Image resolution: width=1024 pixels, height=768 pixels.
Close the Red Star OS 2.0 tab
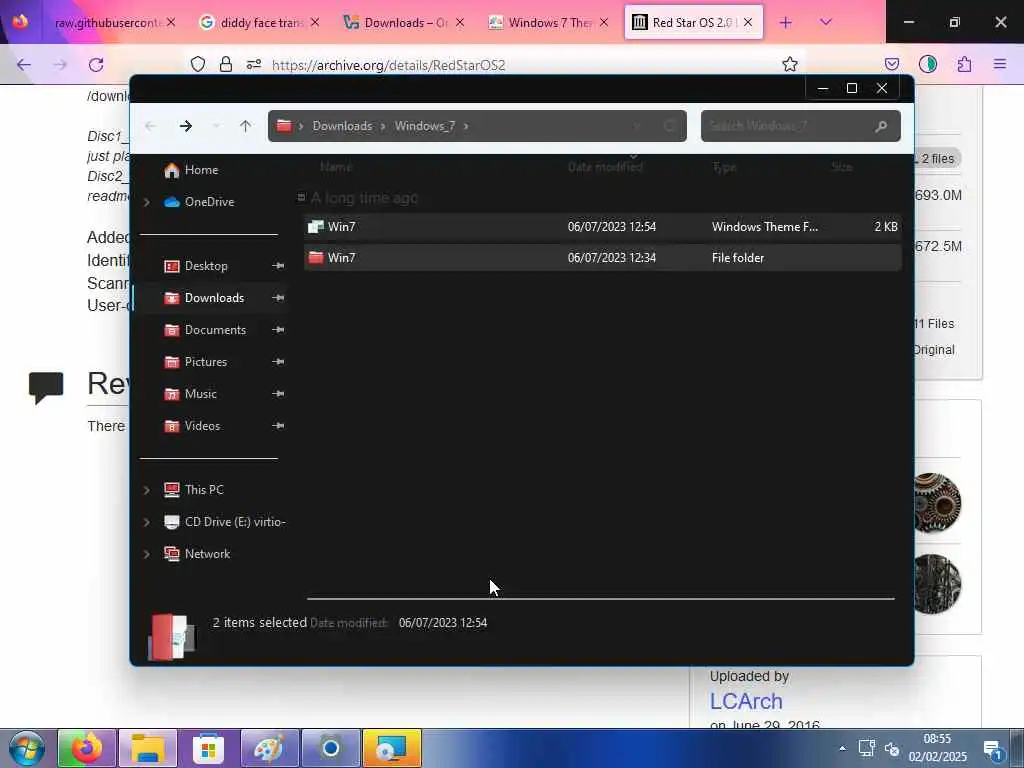coord(748,22)
